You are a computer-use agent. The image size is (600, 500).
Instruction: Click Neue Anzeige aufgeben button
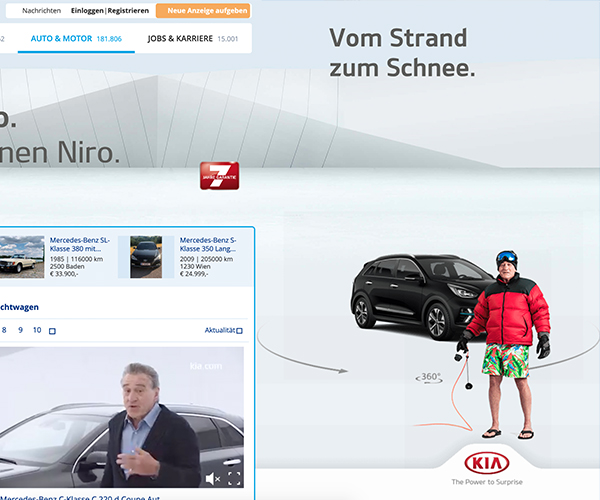(x=203, y=11)
